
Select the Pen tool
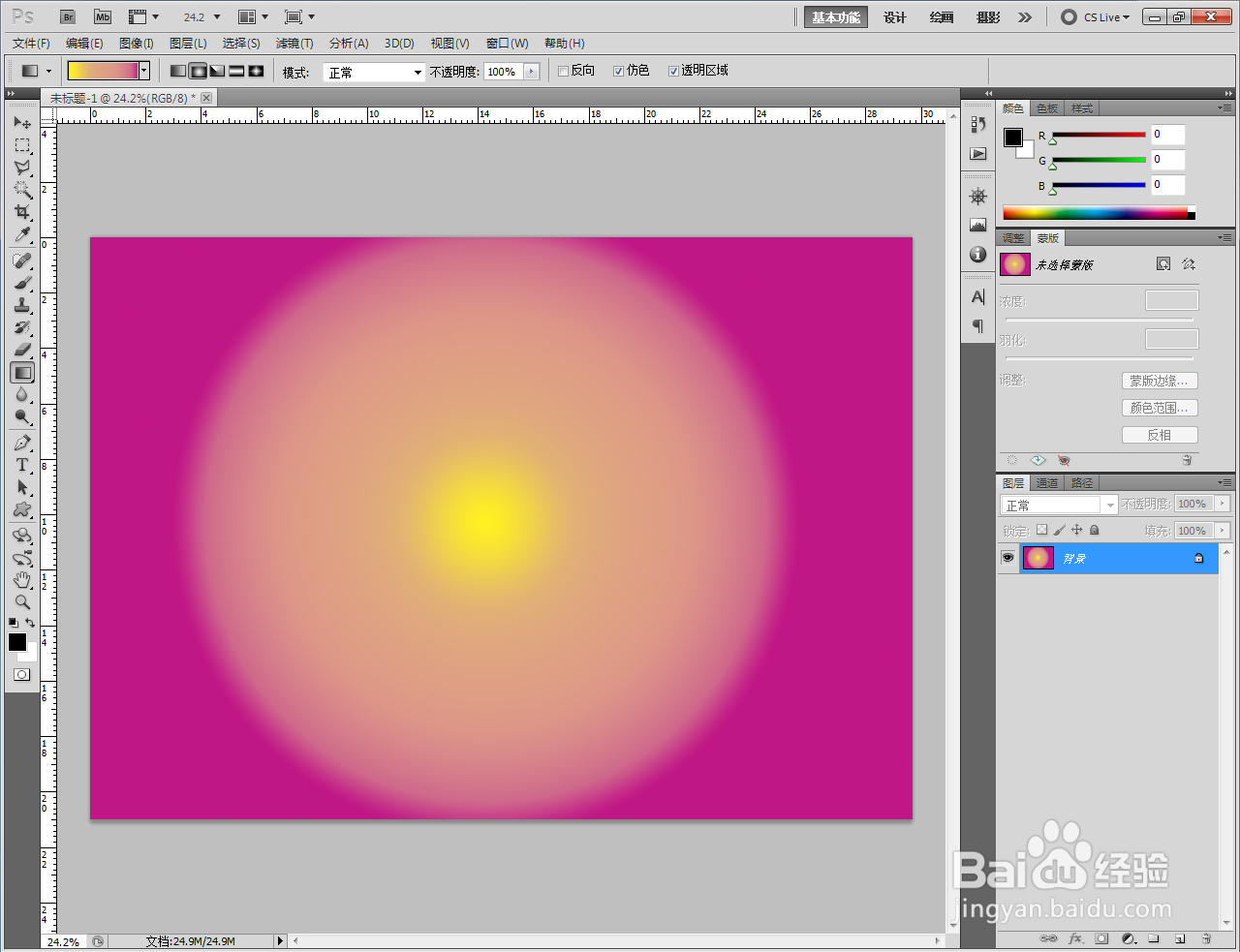(x=22, y=443)
